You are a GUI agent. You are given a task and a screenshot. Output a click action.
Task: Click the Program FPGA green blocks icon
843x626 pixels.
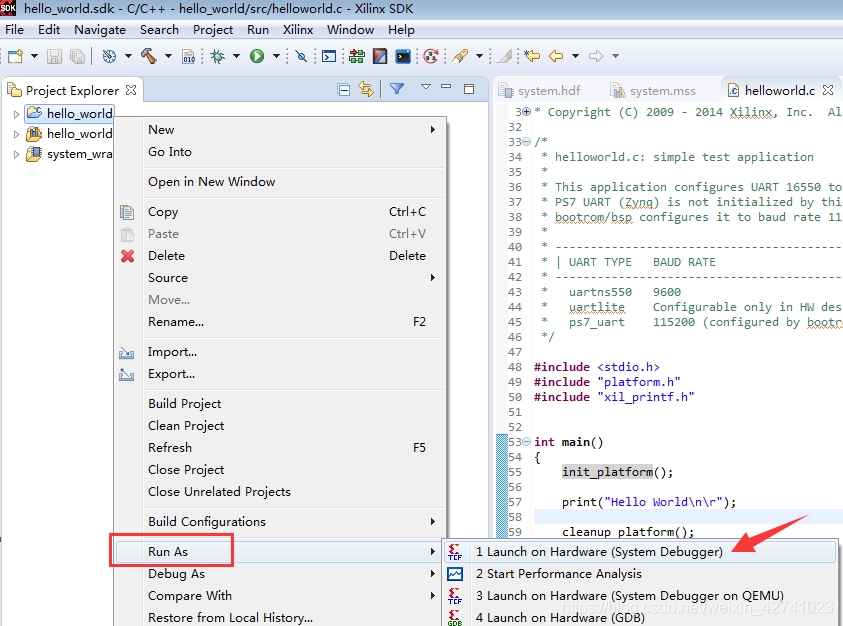click(x=356, y=56)
